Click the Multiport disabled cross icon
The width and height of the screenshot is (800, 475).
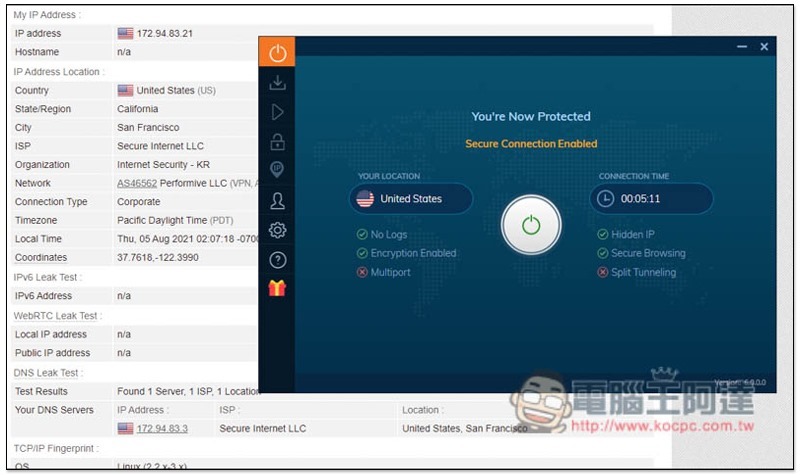click(x=362, y=272)
